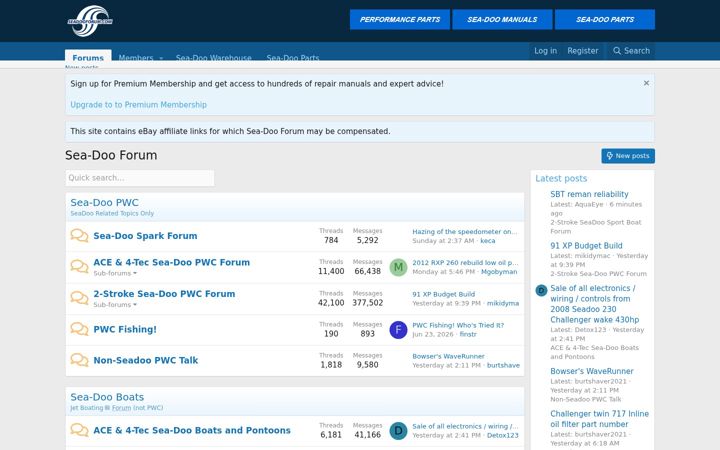This screenshot has width=720, height=450.
Task: Click Spark Forum message count 5,292
Action: point(367,240)
